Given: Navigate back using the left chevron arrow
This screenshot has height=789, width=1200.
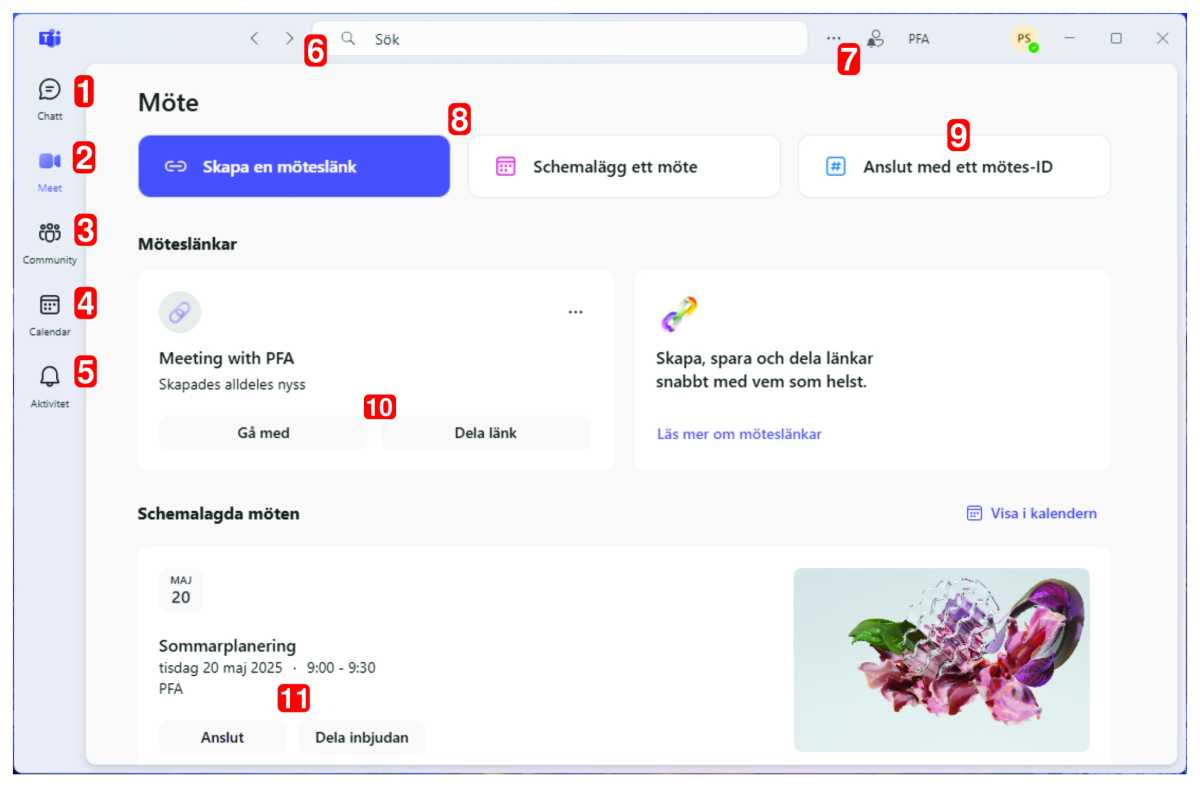Looking at the screenshot, I should pyautogui.click(x=253, y=38).
